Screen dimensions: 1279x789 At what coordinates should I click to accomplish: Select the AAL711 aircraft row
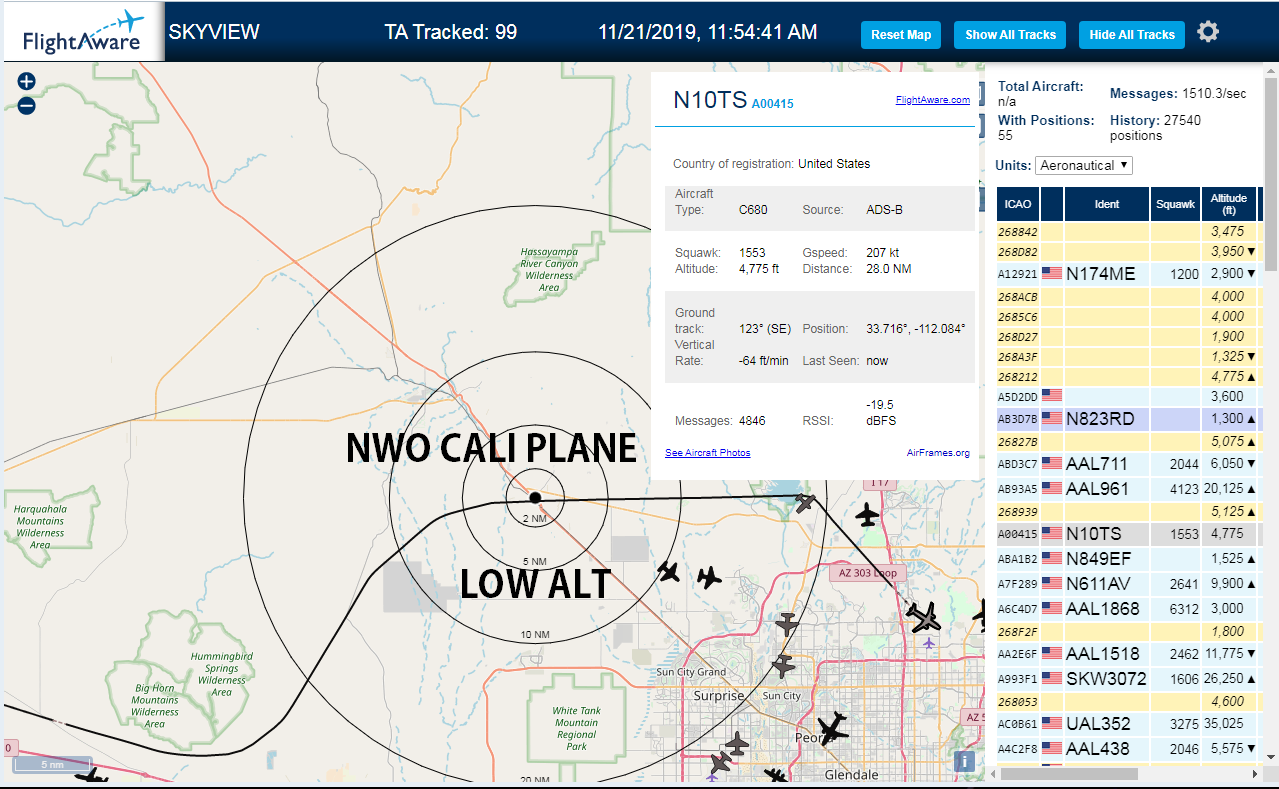click(x=1128, y=463)
